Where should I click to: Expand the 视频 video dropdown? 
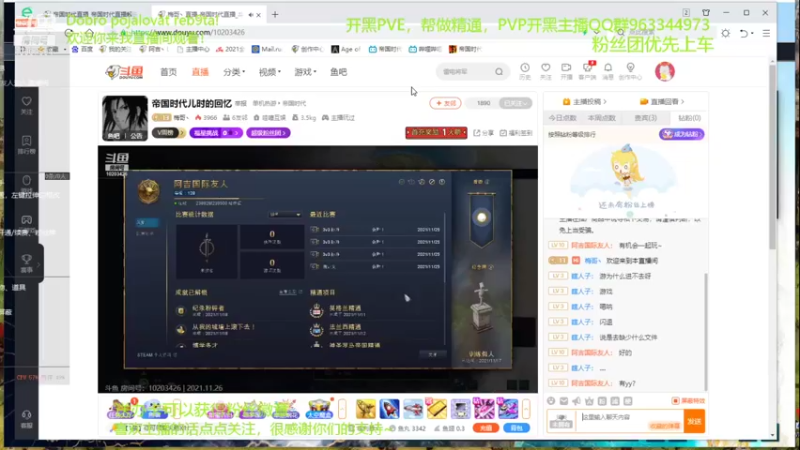pyautogui.click(x=269, y=72)
